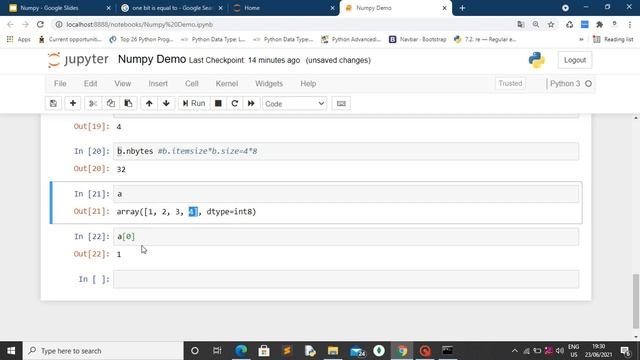
Task: Move selected cell up arrow
Action: click(149, 104)
